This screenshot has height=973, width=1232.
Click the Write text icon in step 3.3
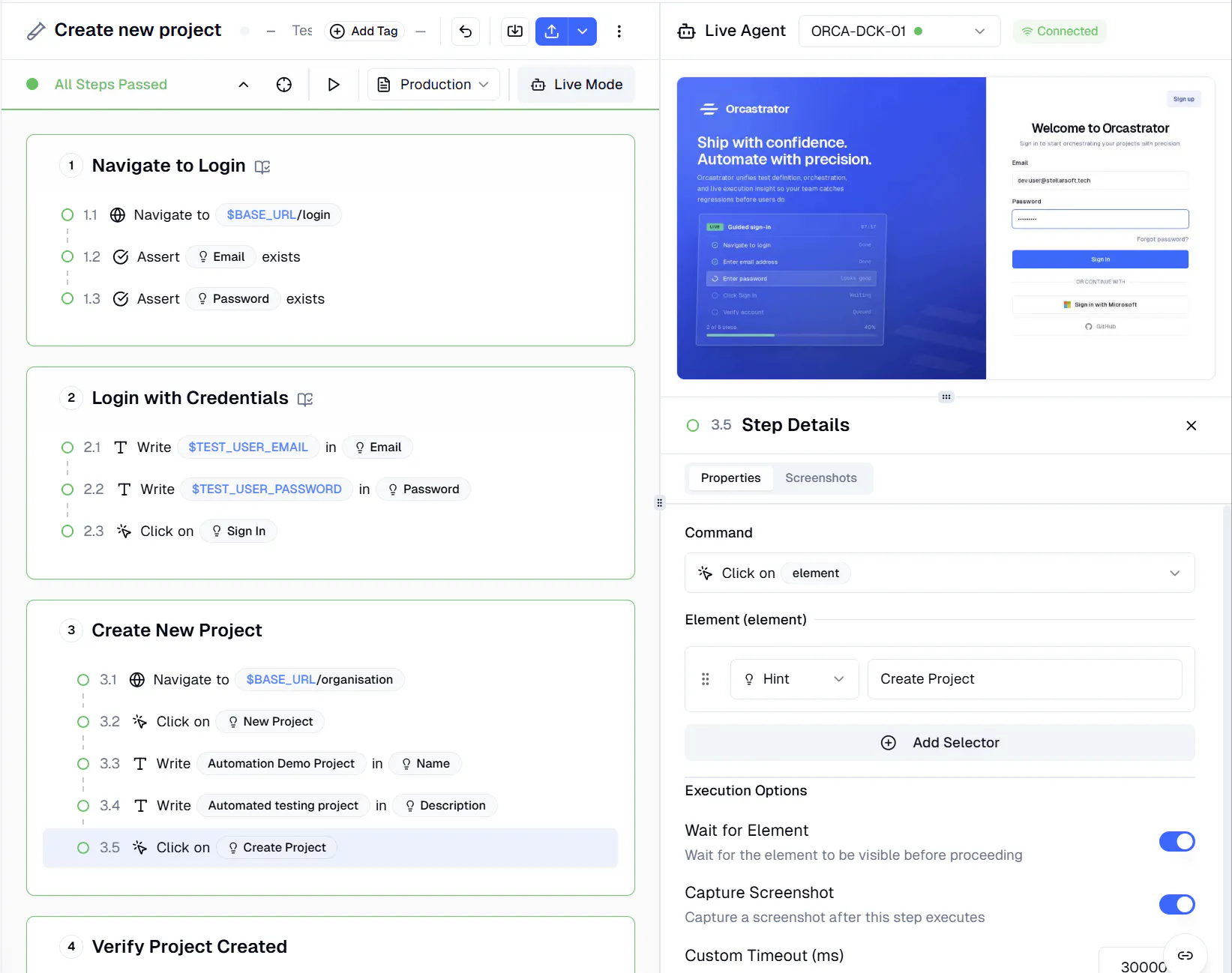coord(140,764)
